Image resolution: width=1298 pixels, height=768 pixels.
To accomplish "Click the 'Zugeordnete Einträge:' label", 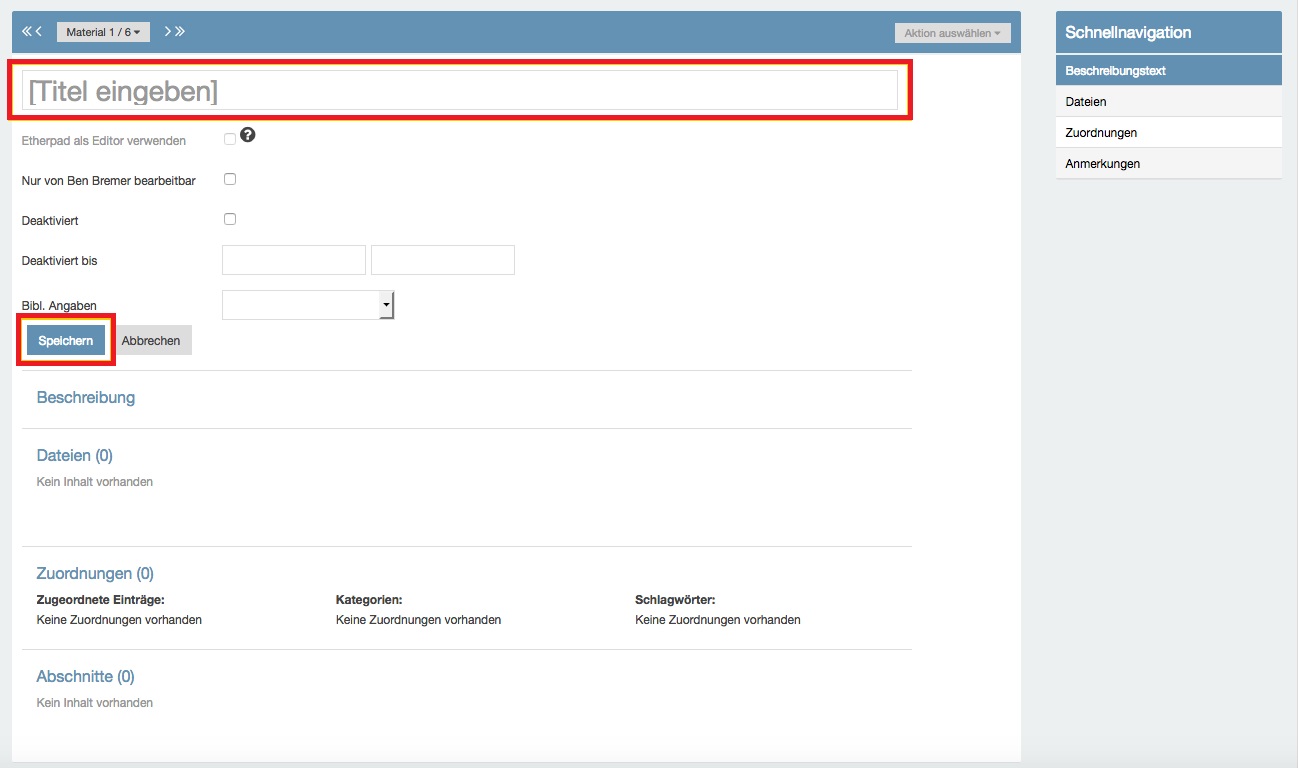I will click(100, 600).
